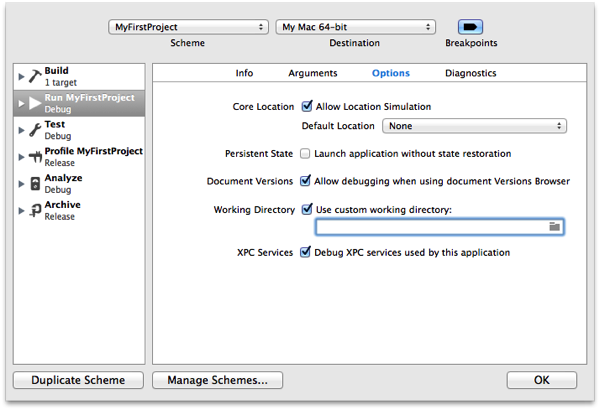Click the 'Breakpoints' caption
The image size is (600, 410).
(x=471, y=42)
